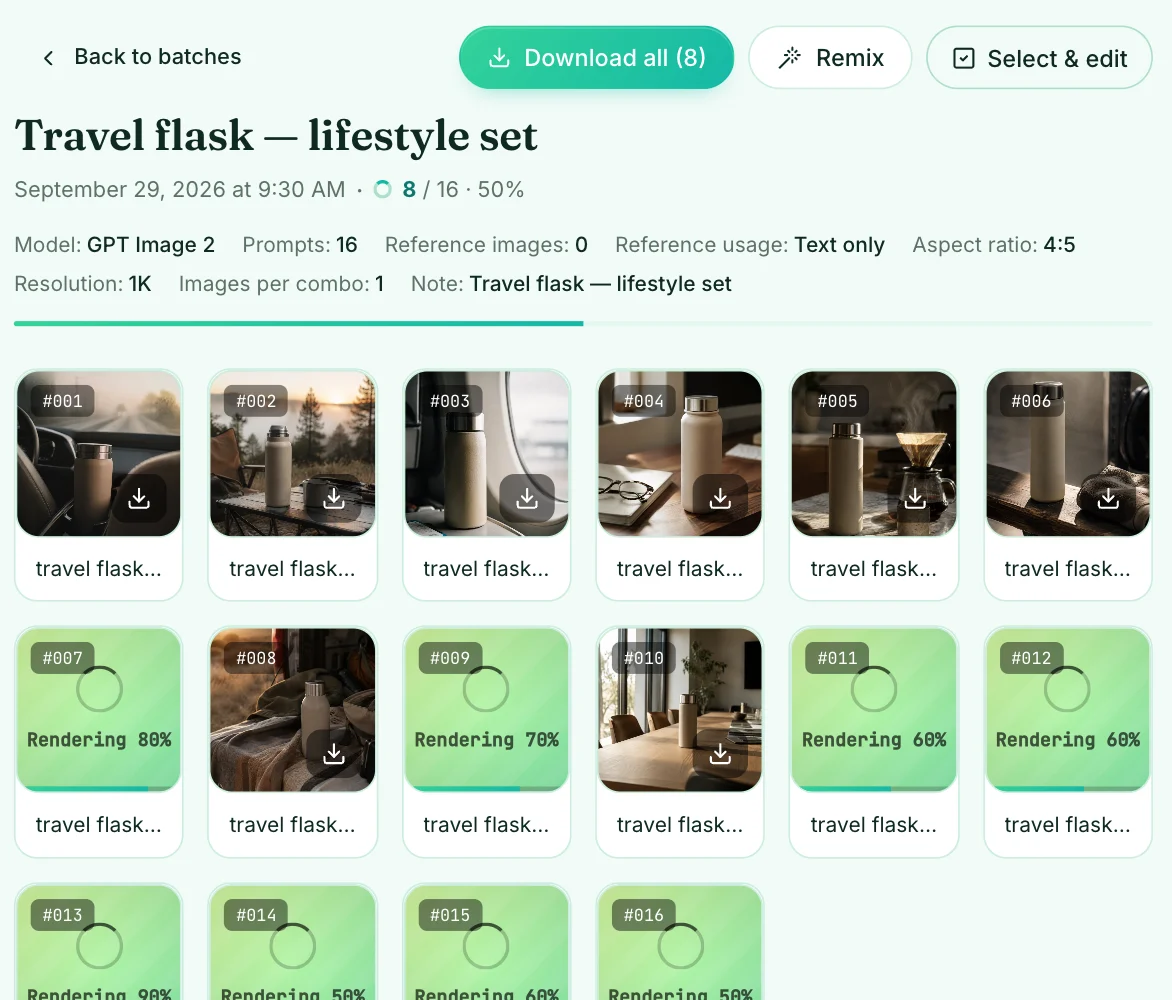The width and height of the screenshot is (1172, 1000).
Task: Click the Rendering 70% placeholder #009
Action: [x=487, y=709]
